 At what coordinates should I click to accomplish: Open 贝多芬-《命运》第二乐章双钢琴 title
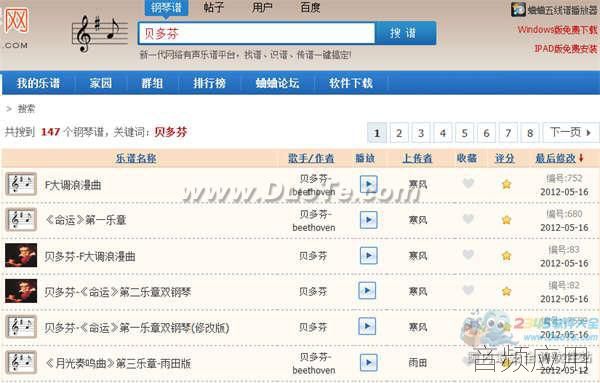coord(118,292)
